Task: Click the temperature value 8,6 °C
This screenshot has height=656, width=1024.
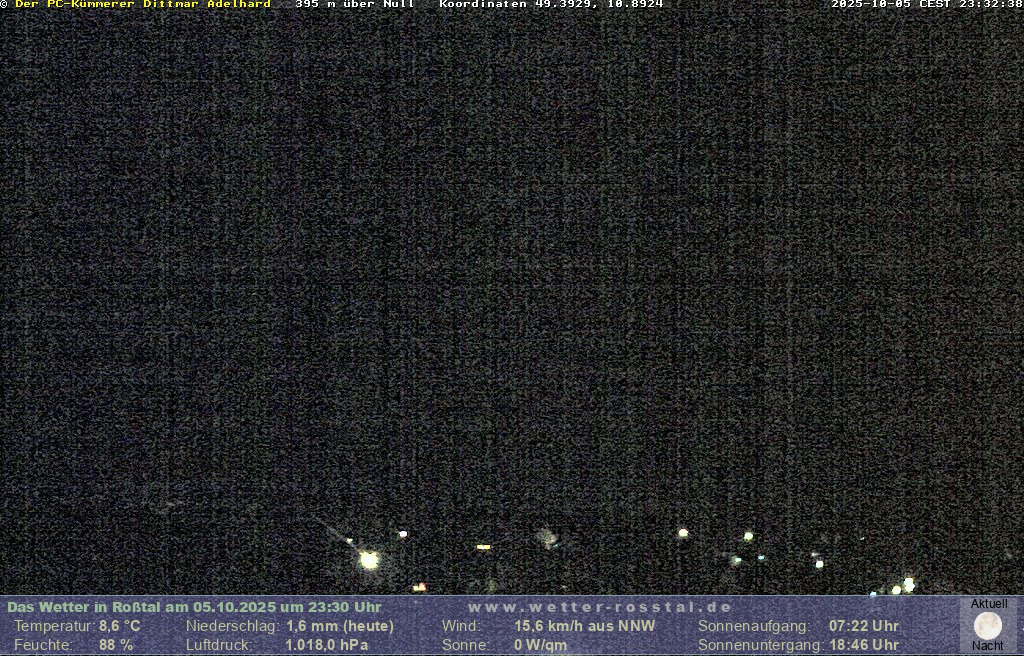Action: [119, 626]
